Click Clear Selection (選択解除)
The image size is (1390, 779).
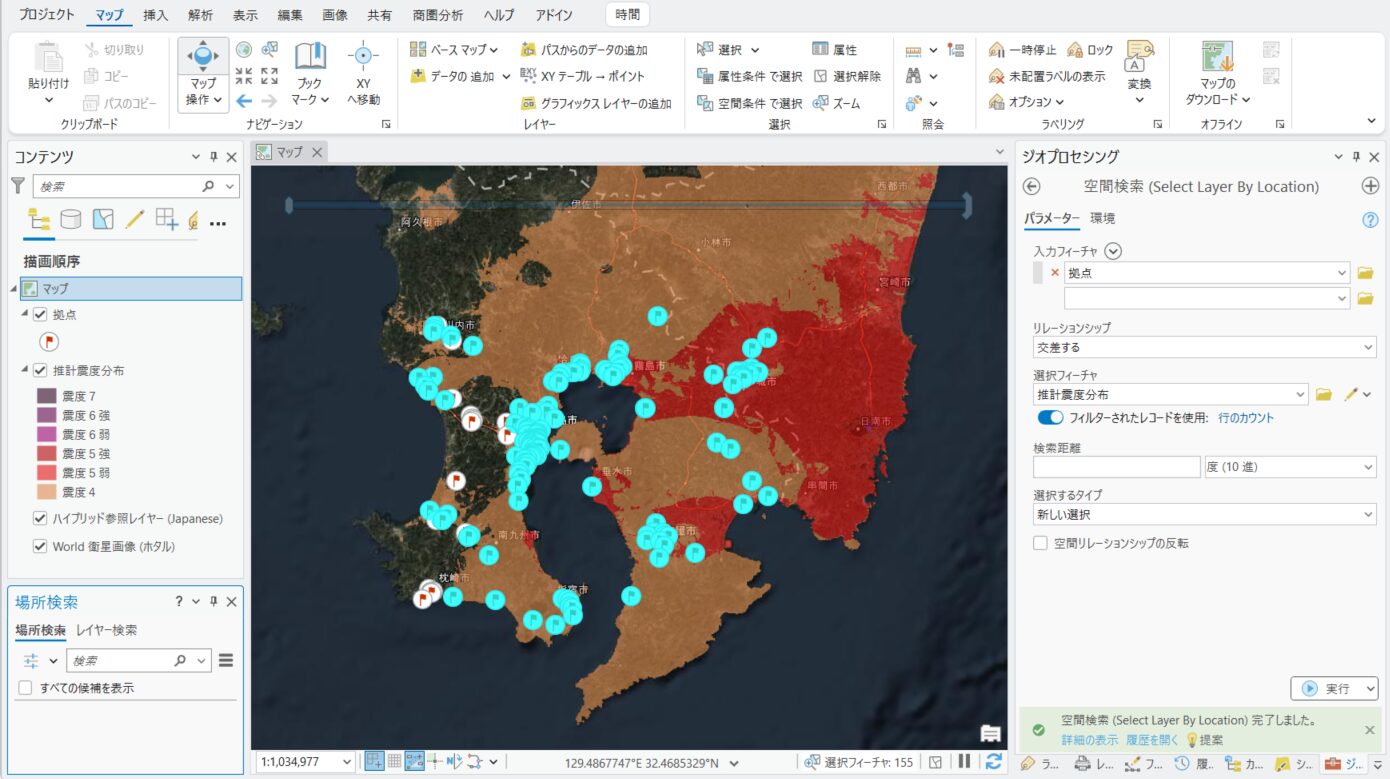point(846,76)
